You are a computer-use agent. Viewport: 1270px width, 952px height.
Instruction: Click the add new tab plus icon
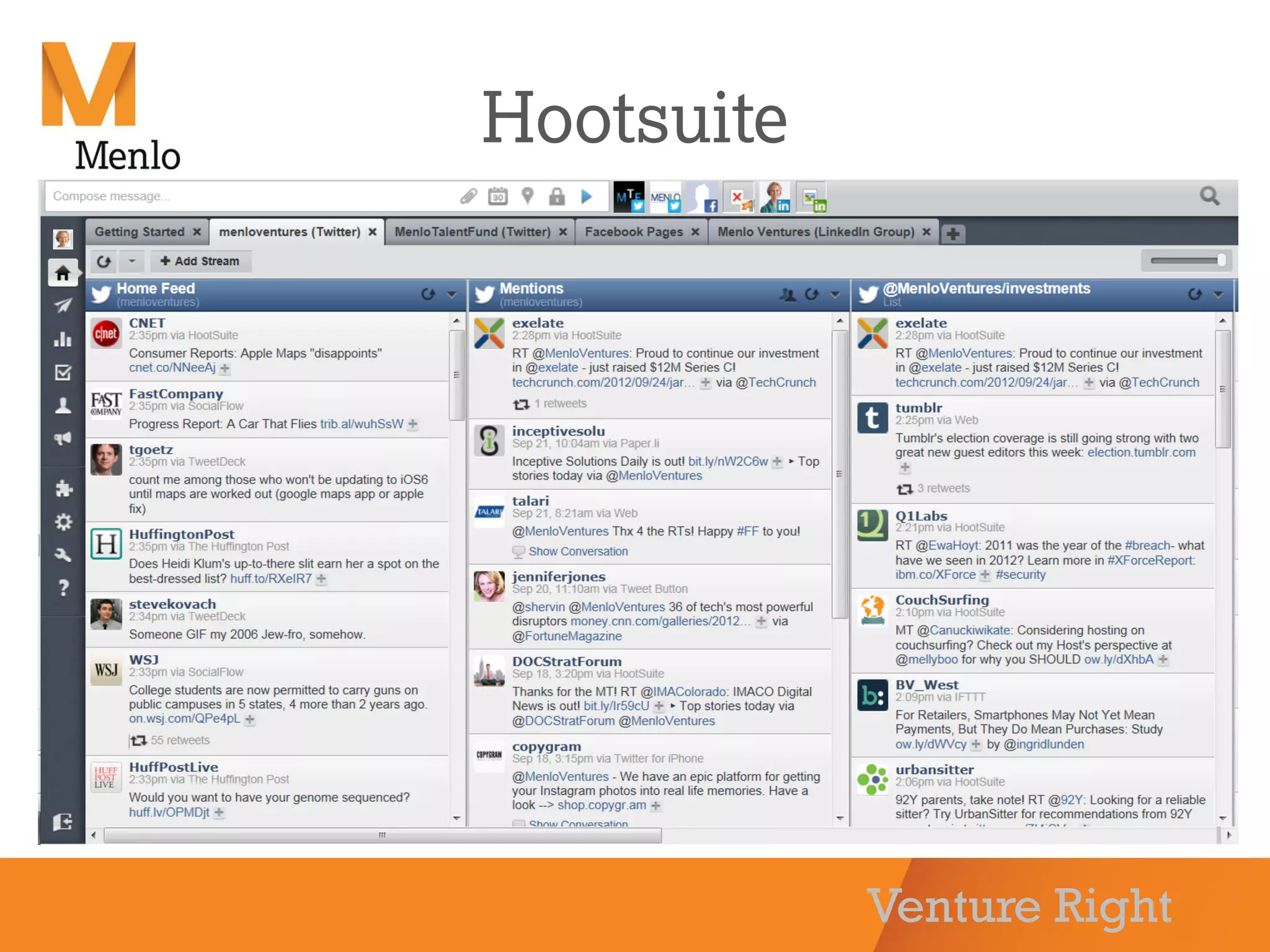coord(954,234)
